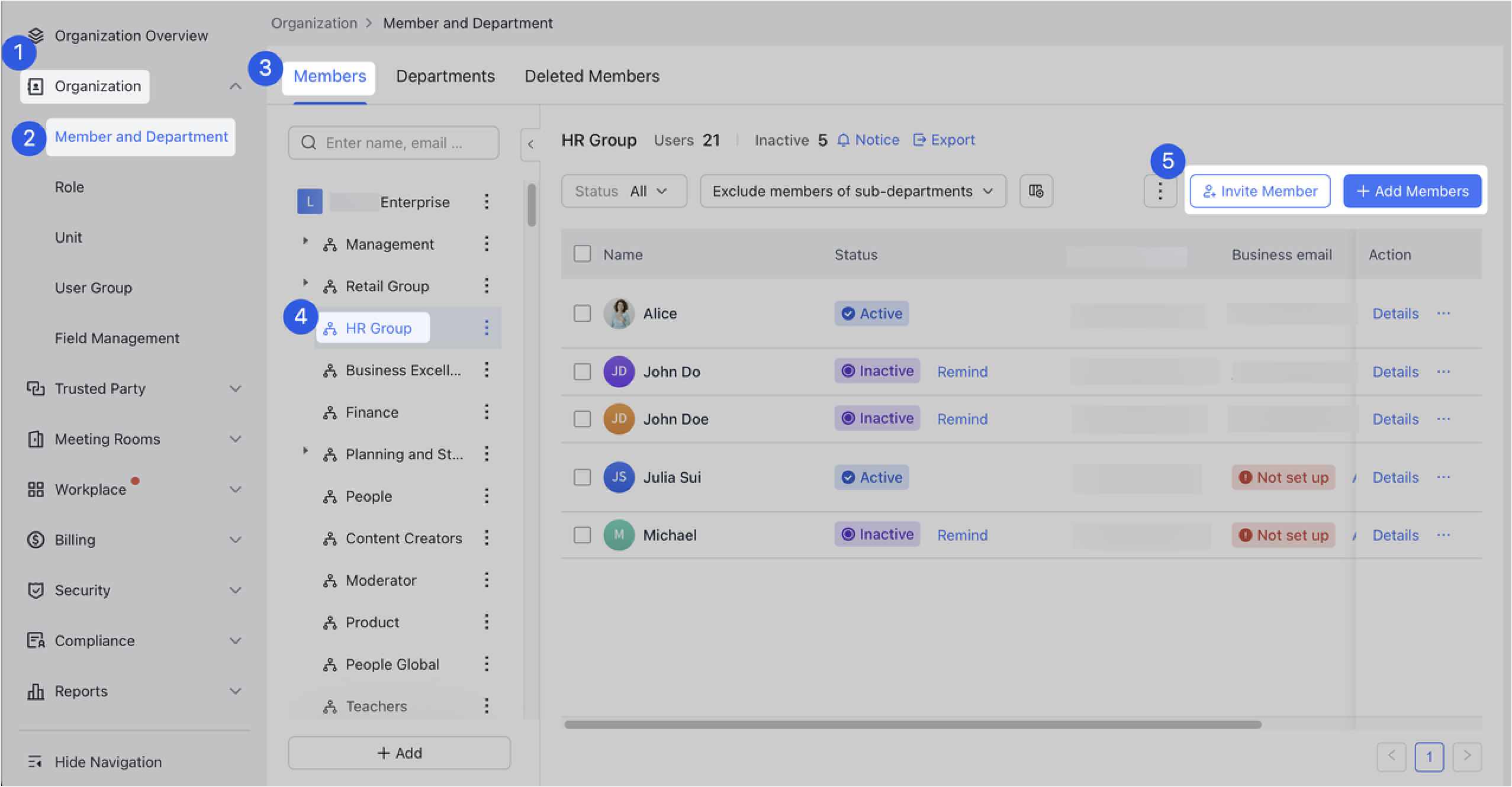Click the Export icon next to Notice
Image resolution: width=1512 pixels, height=787 pixels.
(x=919, y=140)
